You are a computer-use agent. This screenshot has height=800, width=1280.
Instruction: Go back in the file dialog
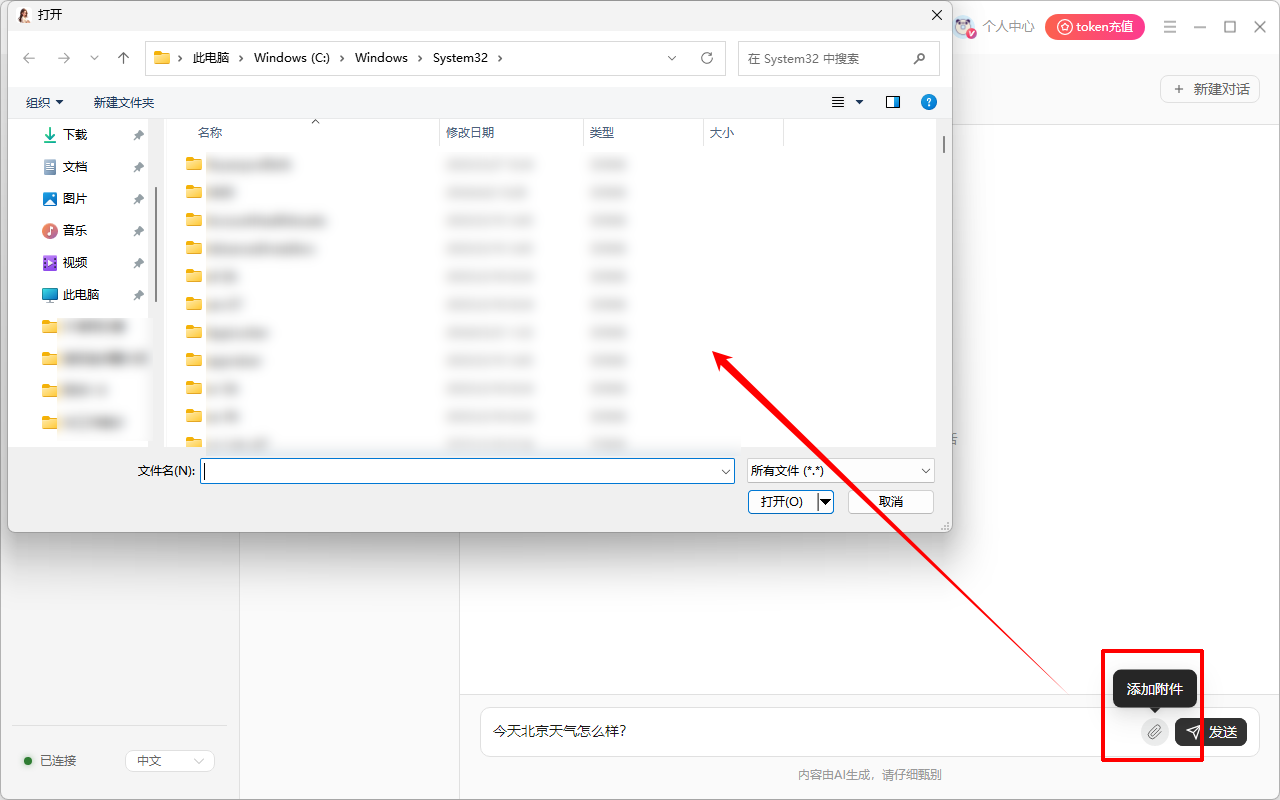click(x=29, y=58)
